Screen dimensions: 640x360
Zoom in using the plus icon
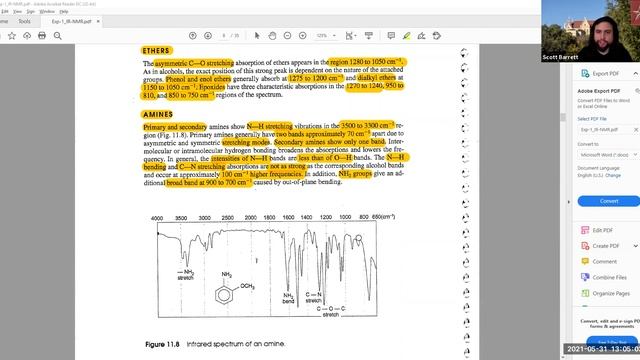(x=302, y=36)
